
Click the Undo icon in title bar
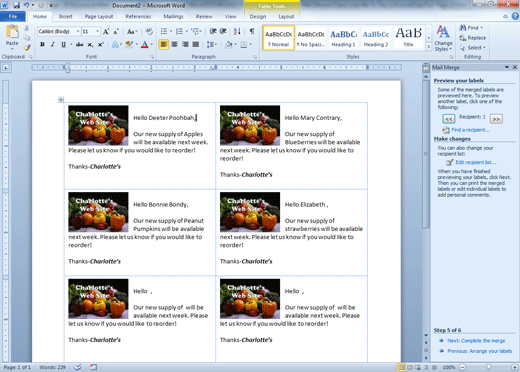[x=26, y=5]
